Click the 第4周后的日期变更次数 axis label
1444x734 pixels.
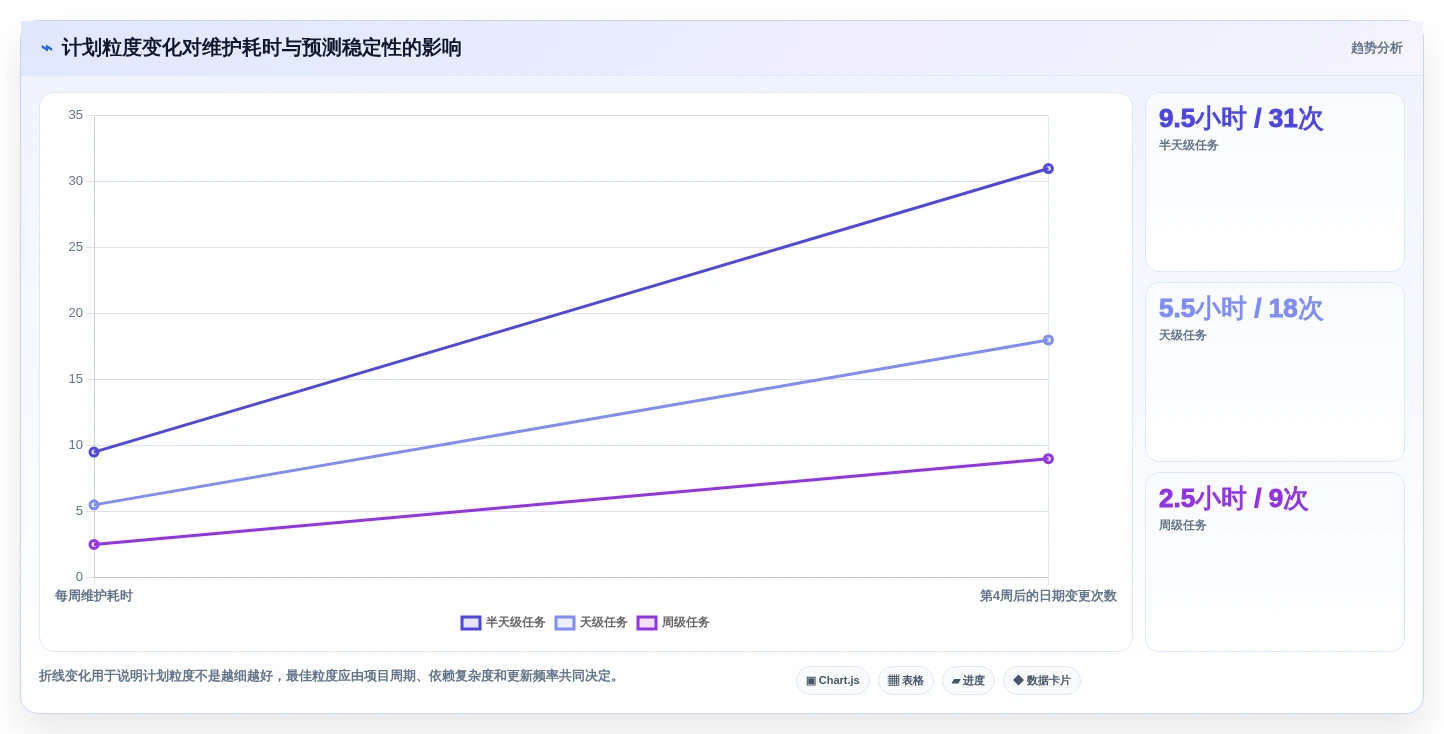click(1048, 596)
